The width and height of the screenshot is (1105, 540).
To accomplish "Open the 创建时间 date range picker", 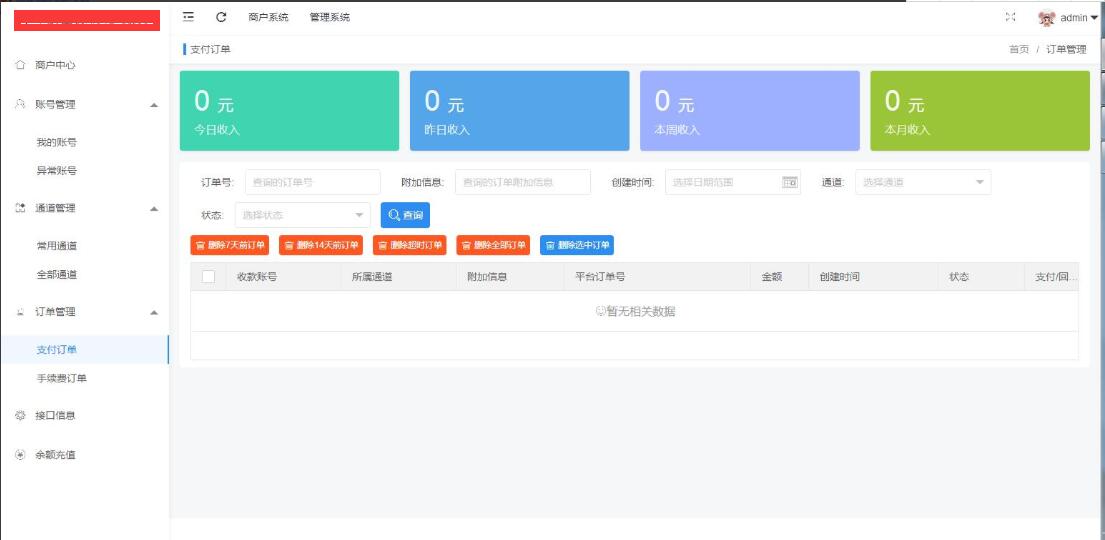I will pyautogui.click(x=733, y=182).
